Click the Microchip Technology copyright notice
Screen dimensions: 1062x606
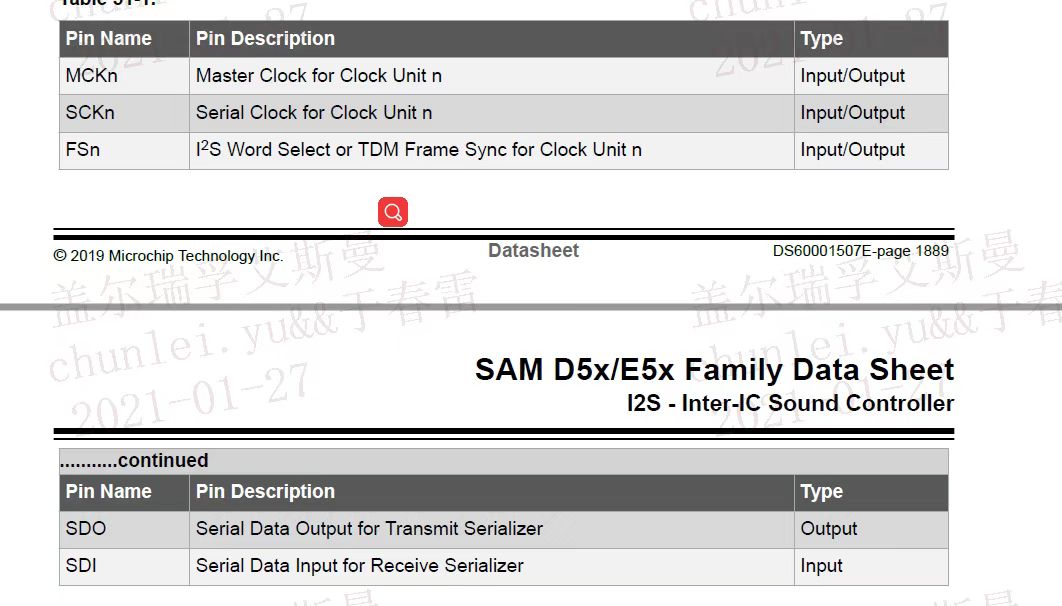point(168,256)
